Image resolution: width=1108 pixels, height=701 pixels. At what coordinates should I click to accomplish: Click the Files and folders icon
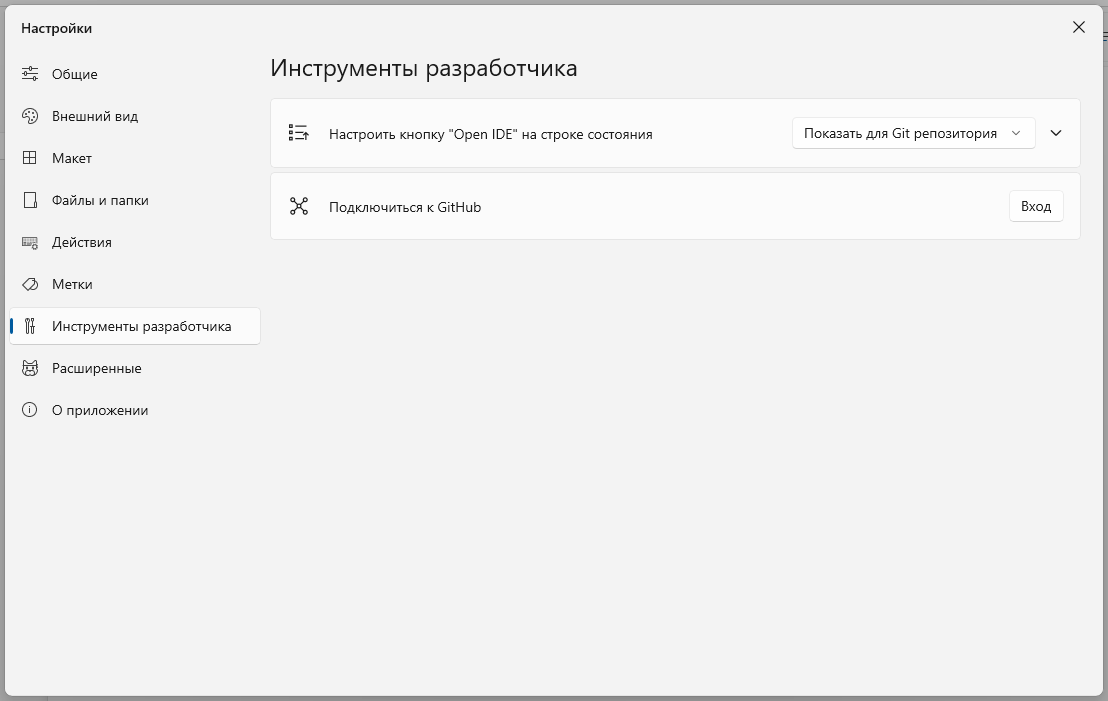(30, 200)
